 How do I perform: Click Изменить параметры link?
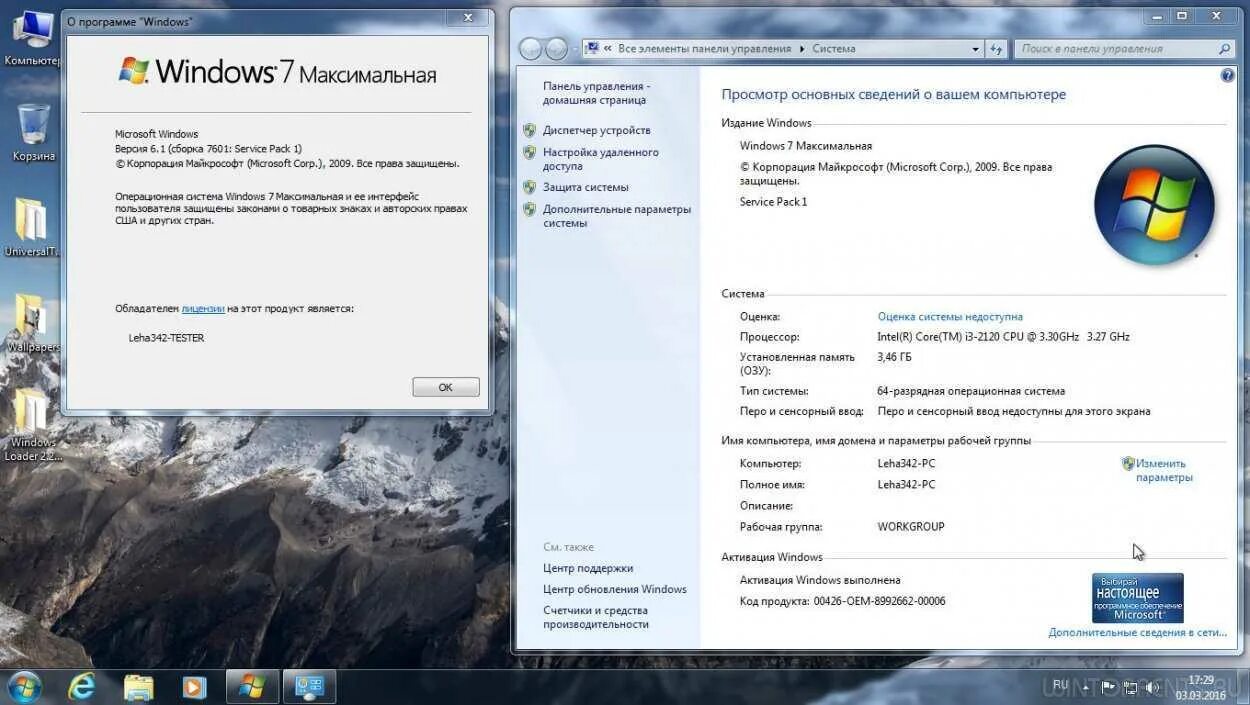click(x=1163, y=470)
